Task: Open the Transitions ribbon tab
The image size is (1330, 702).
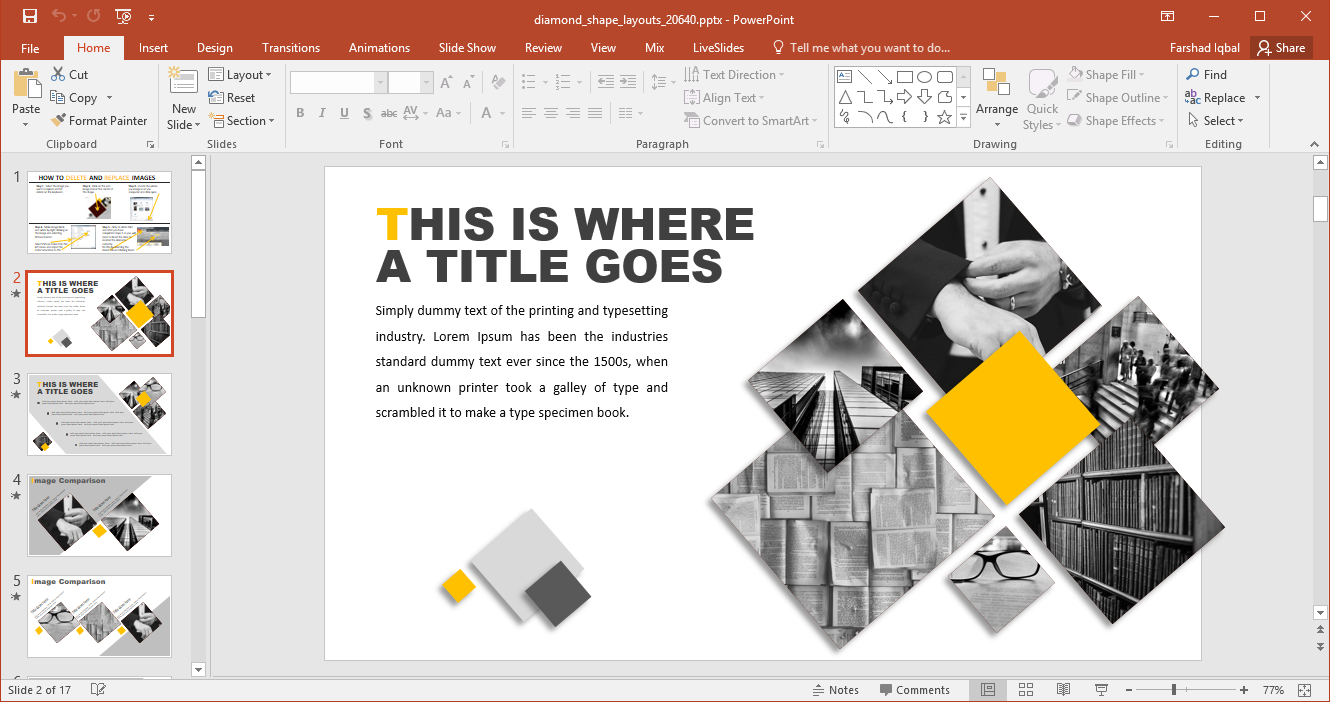Action: [x=291, y=48]
